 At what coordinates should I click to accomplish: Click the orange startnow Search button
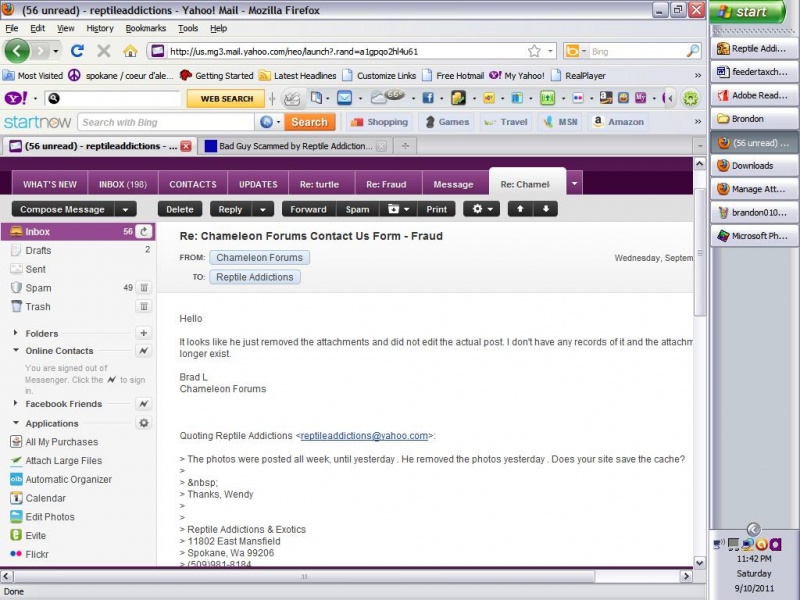click(310, 122)
